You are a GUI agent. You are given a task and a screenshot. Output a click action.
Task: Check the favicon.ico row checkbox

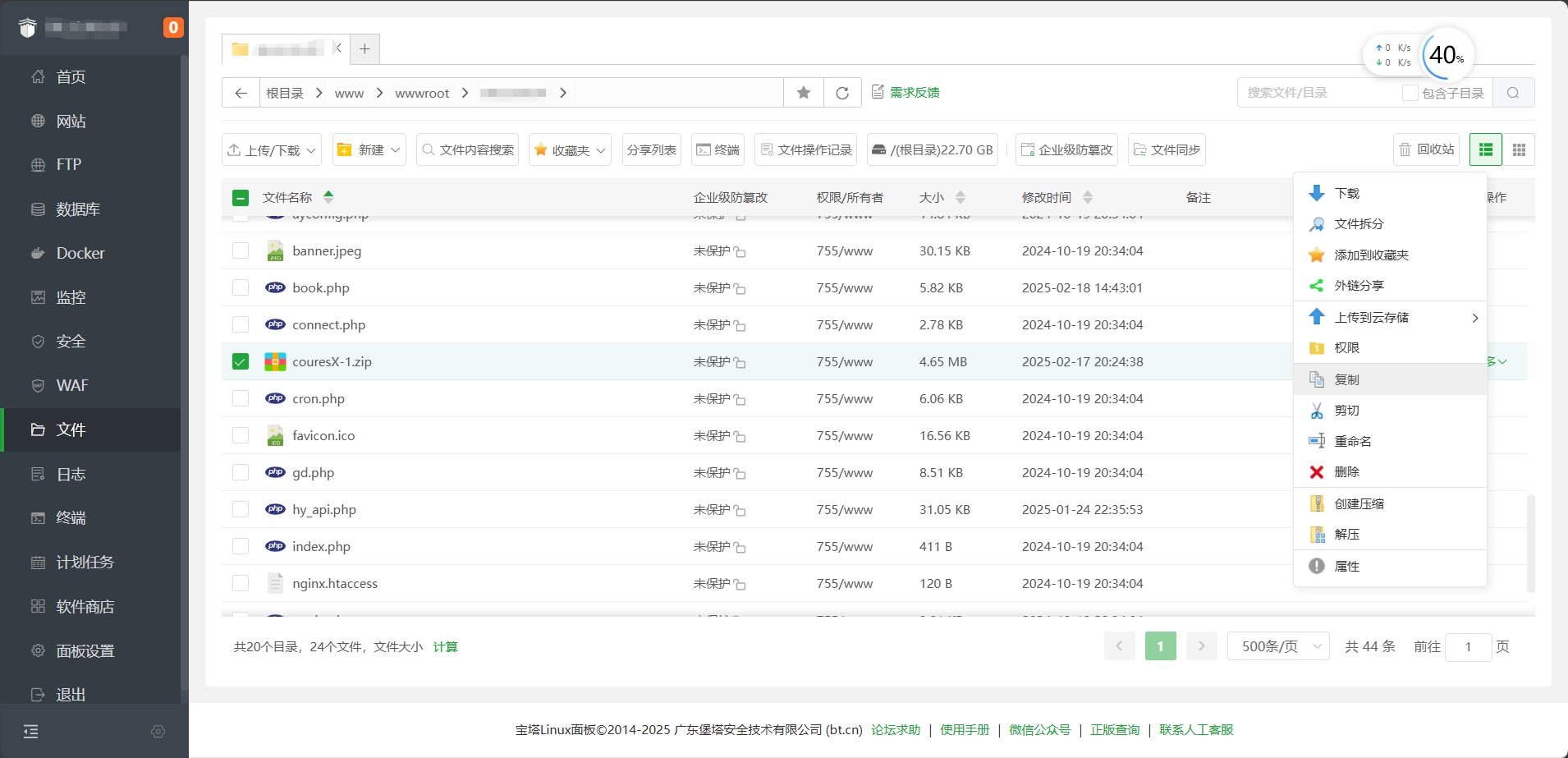(x=241, y=435)
